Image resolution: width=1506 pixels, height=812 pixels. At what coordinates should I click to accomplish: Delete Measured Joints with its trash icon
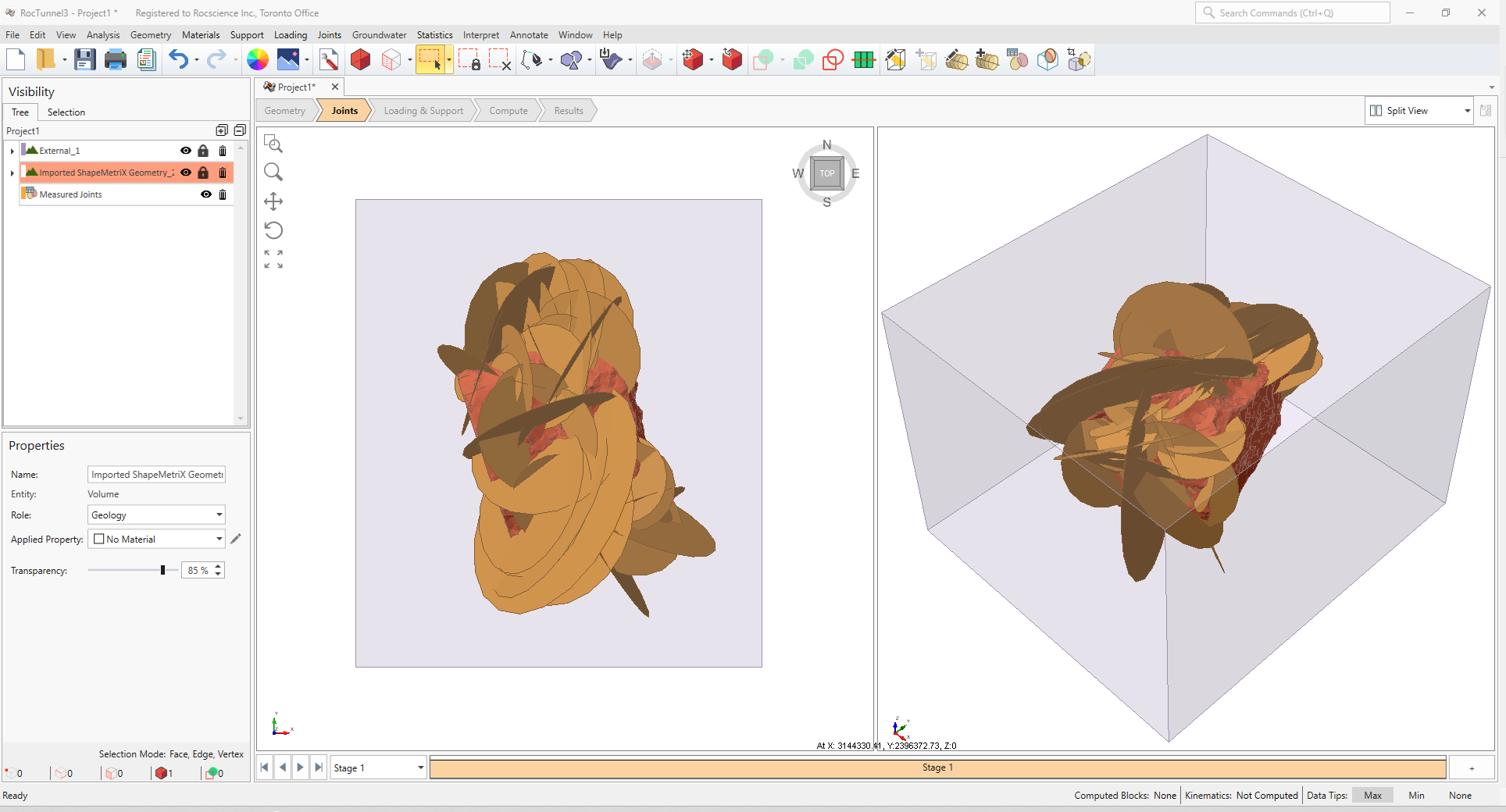[223, 194]
